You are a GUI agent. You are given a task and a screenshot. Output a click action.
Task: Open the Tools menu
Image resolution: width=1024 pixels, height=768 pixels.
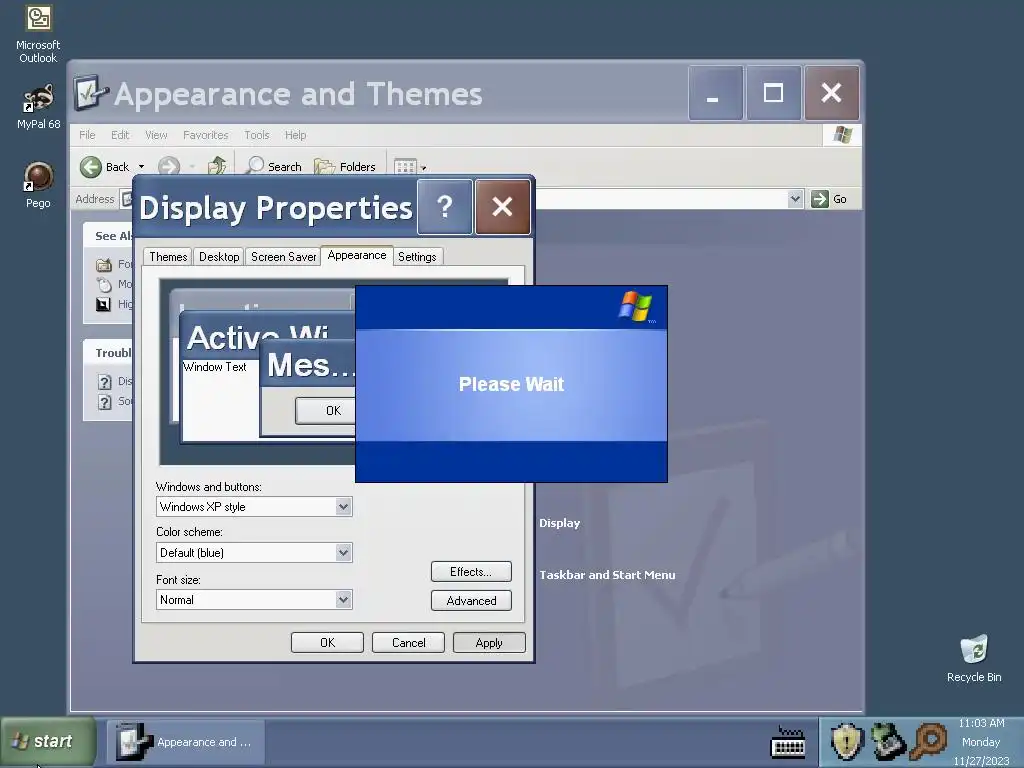coord(257,135)
